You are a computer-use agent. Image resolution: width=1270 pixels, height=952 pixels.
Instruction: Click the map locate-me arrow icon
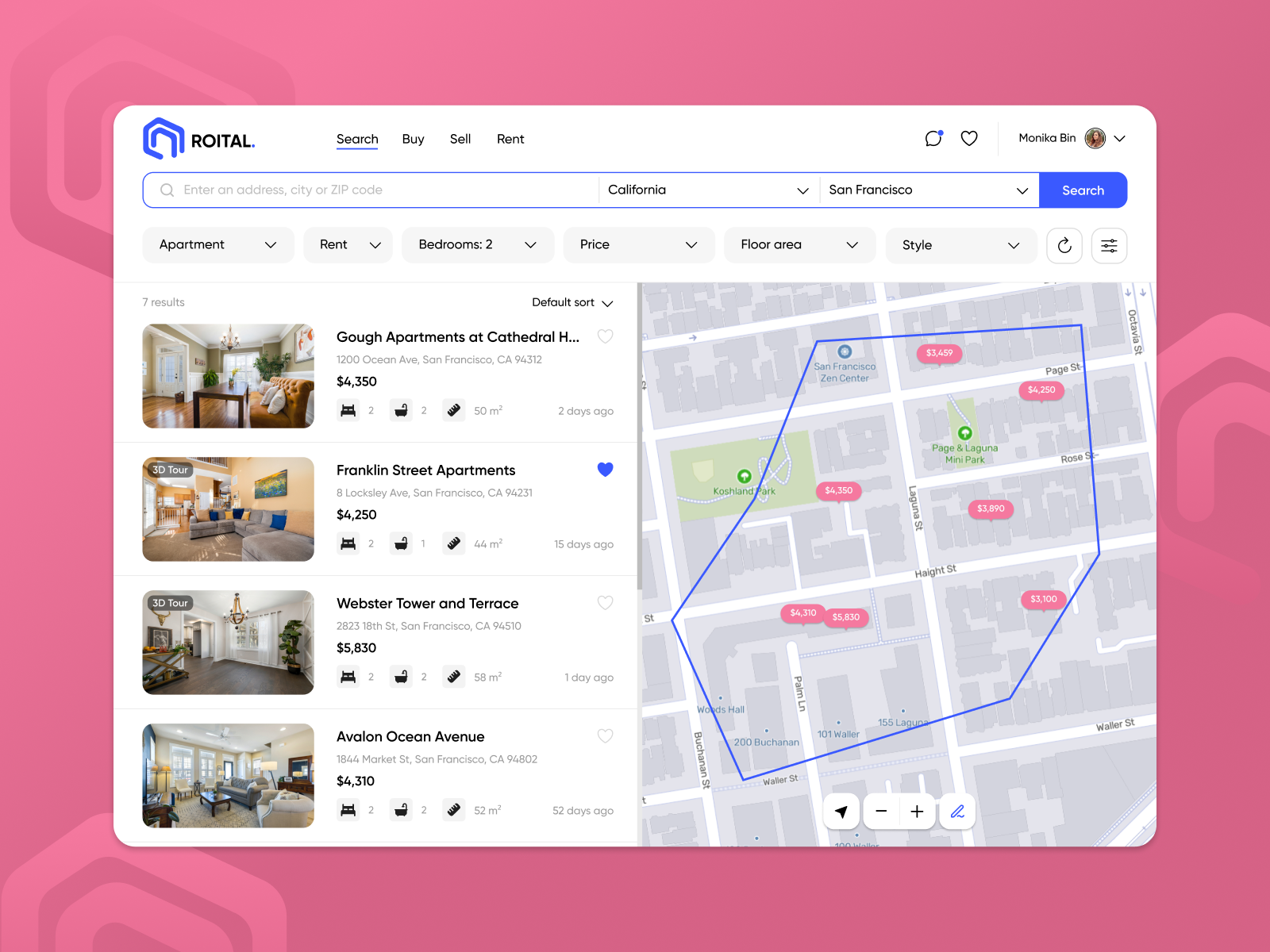[841, 812]
